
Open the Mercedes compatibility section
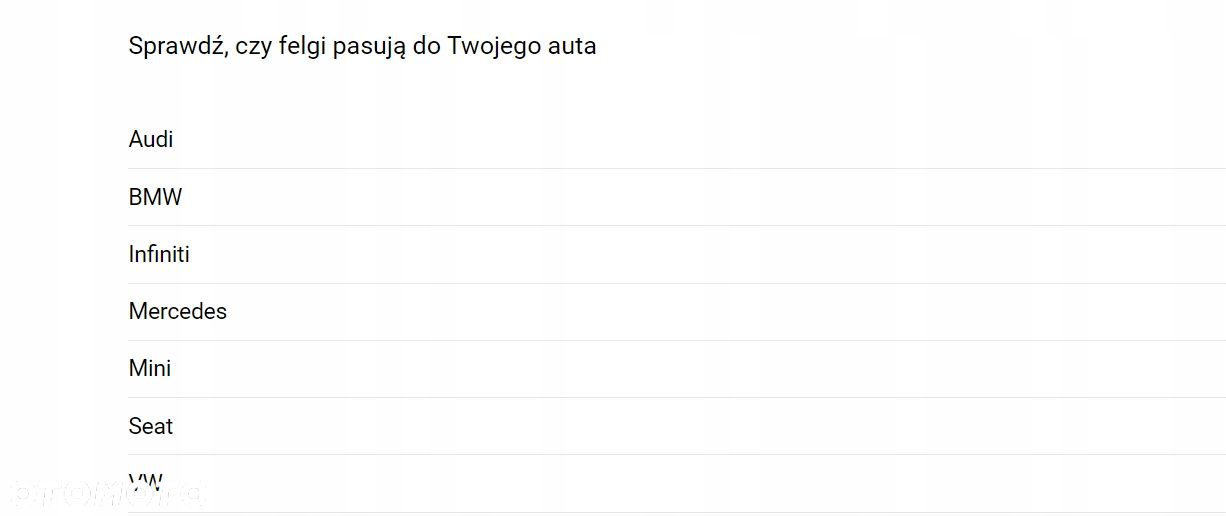coord(677,311)
